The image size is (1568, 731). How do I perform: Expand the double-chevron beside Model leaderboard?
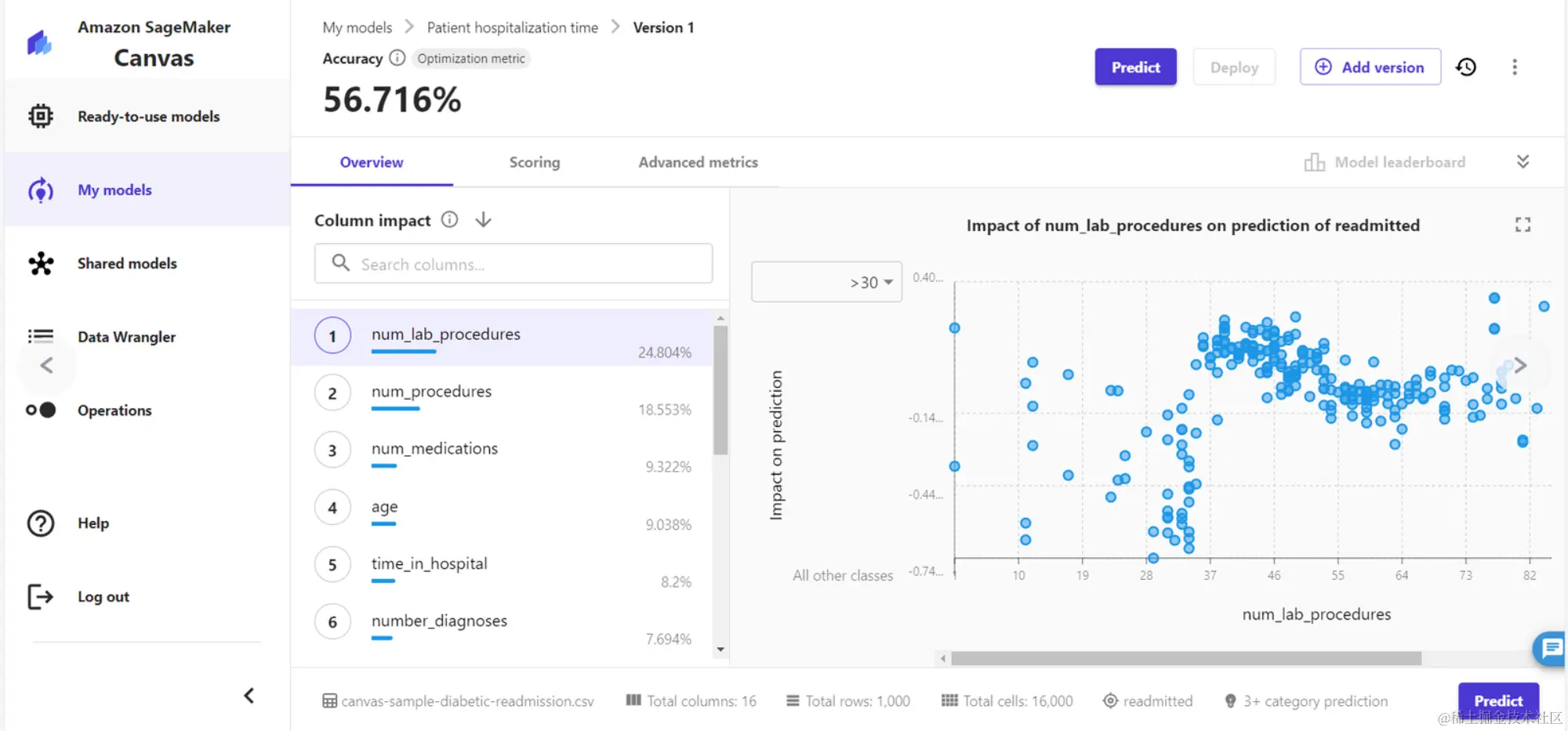point(1523,161)
